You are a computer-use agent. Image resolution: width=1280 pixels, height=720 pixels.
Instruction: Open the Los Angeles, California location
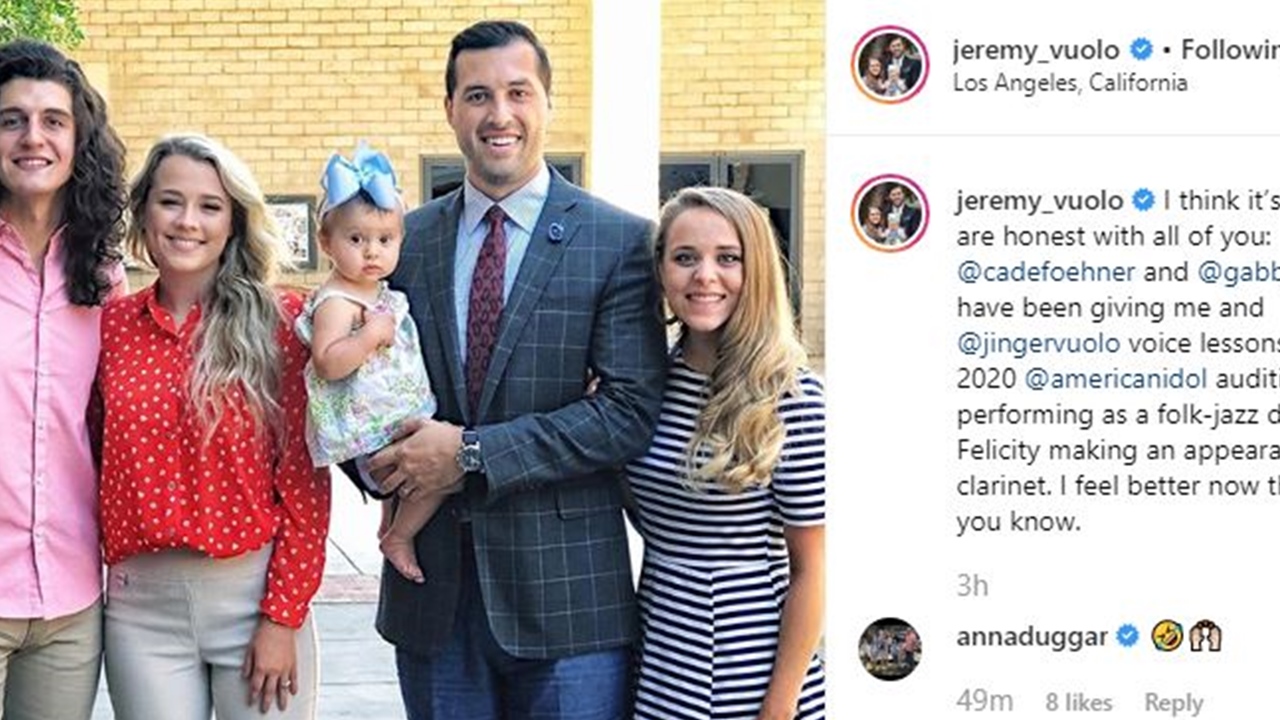pyautogui.click(x=1070, y=83)
